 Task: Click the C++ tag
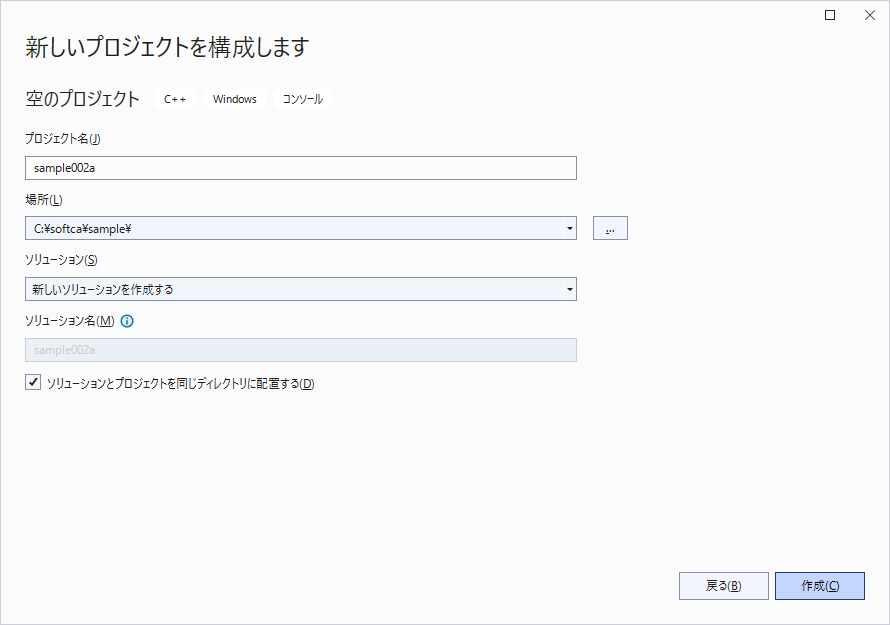[x=175, y=99]
